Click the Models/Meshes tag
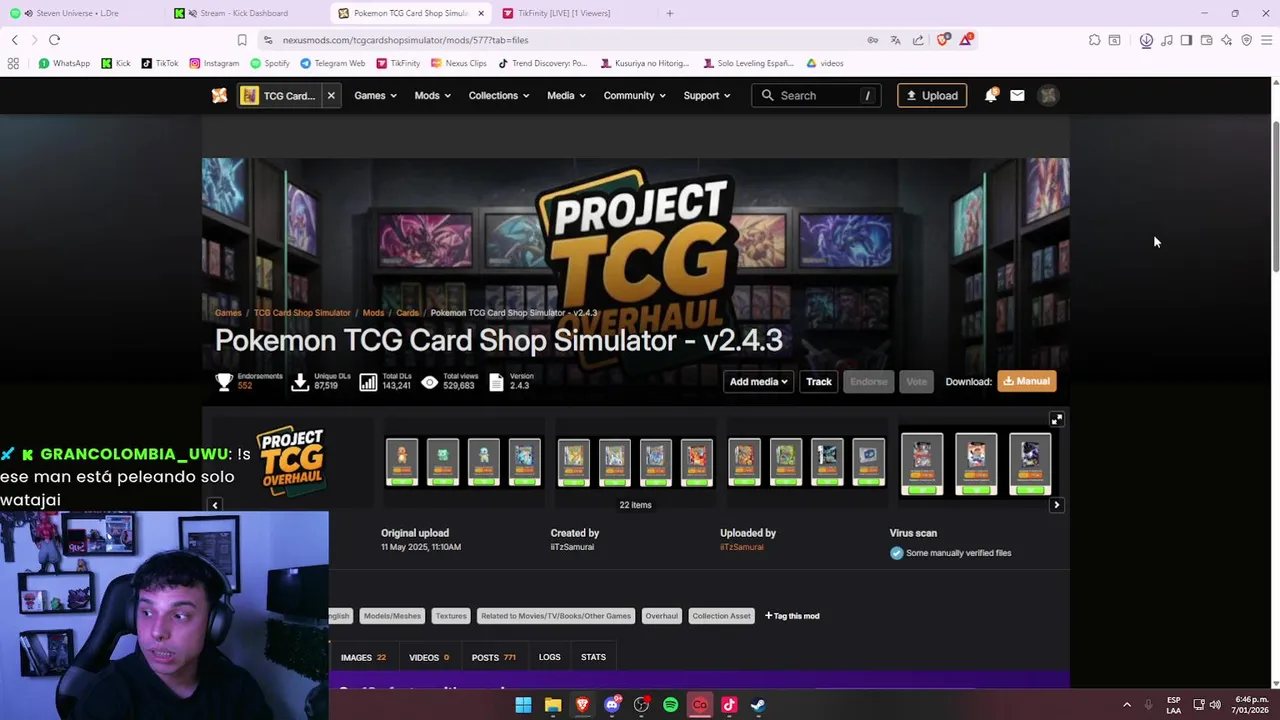Image resolution: width=1280 pixels, height=720 pixels. coord(392,616)
